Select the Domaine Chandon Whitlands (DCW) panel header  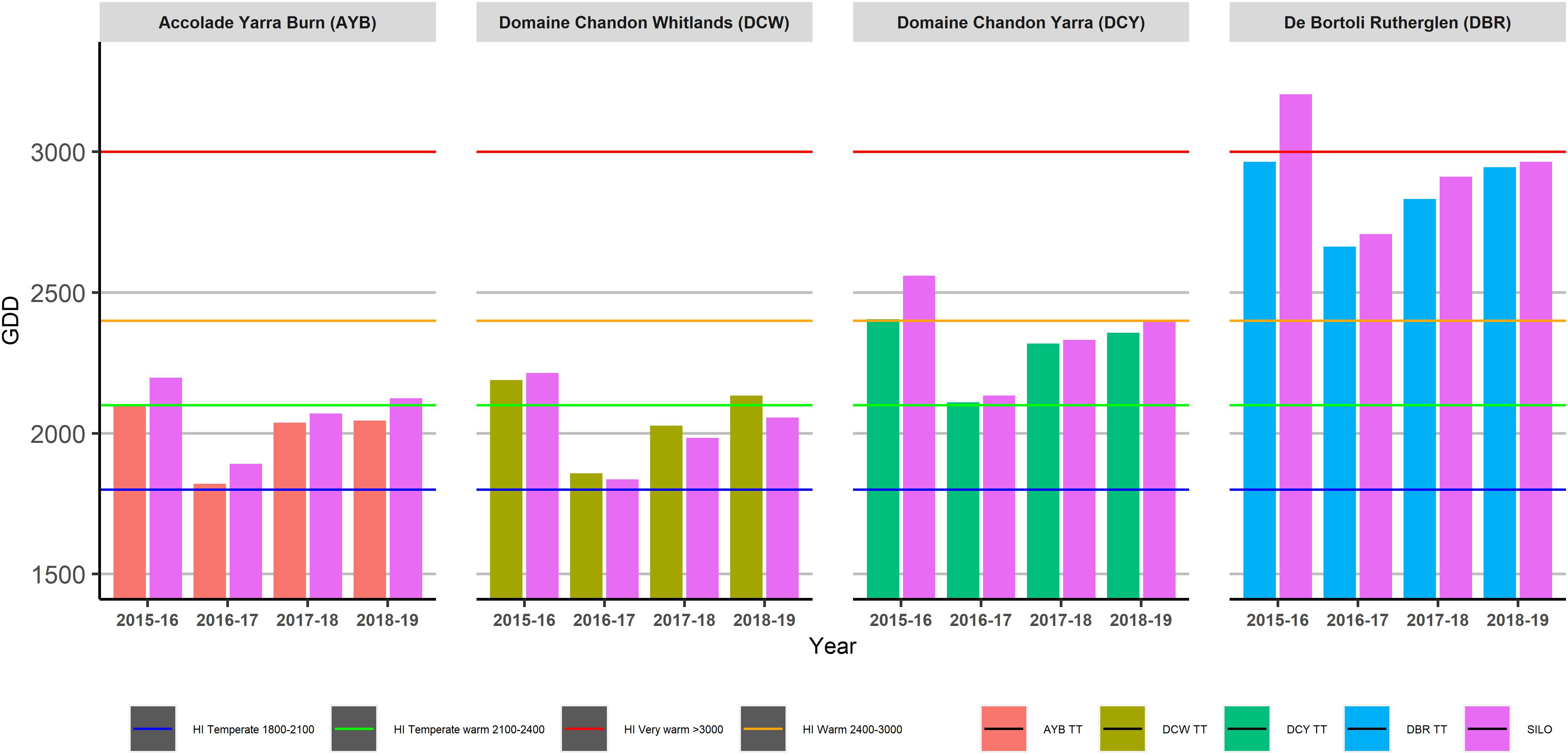tap(644, 23)
